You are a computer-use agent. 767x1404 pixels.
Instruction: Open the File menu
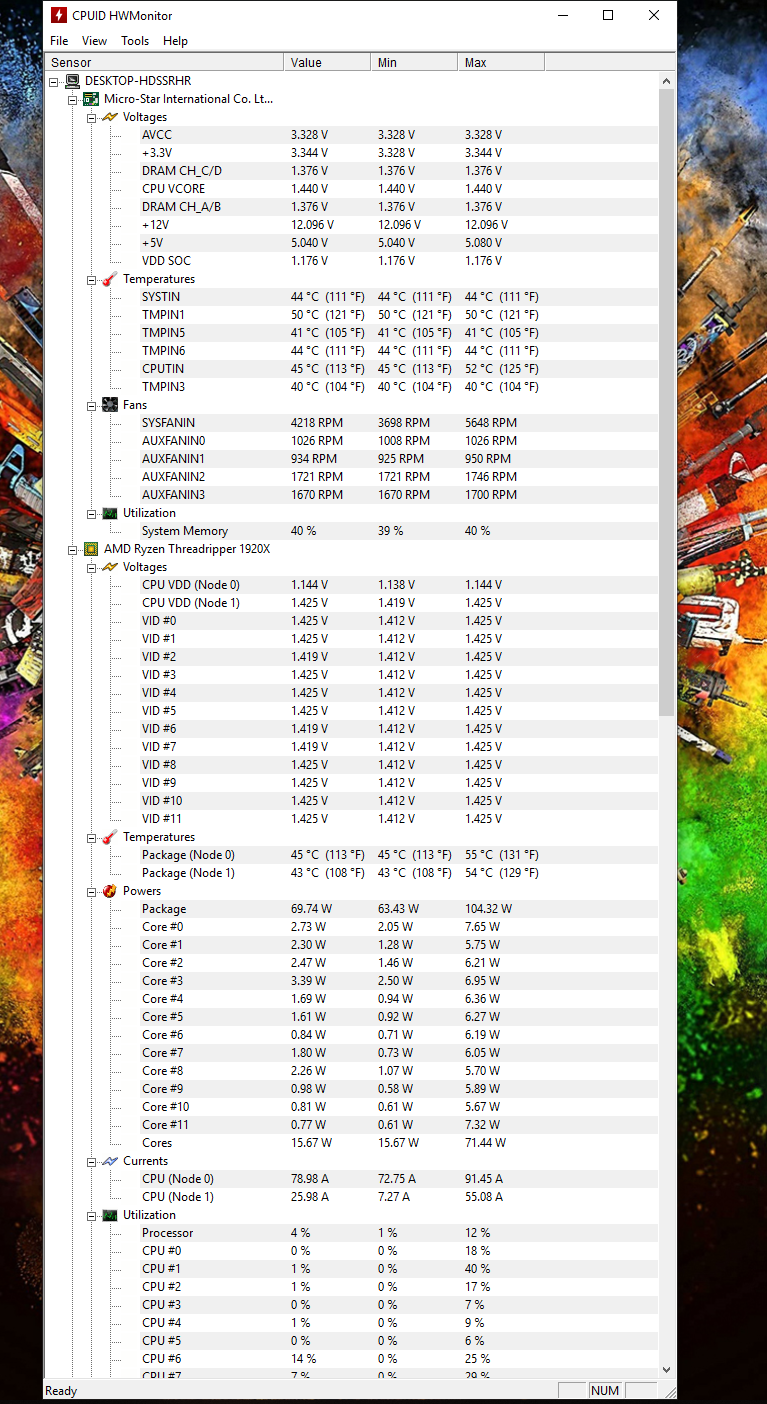(59, 41)
